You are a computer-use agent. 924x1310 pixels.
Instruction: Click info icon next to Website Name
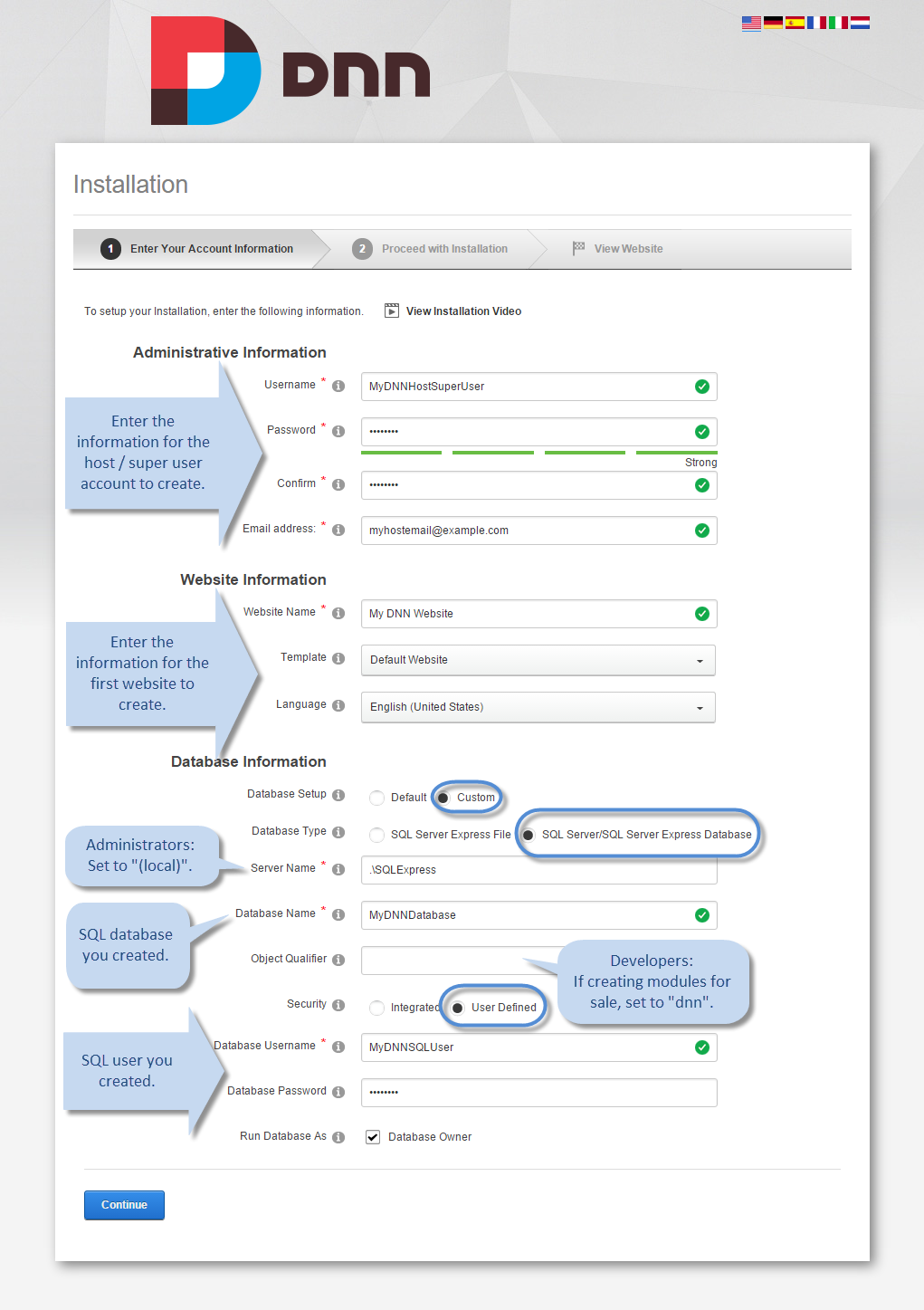point(338,613)
